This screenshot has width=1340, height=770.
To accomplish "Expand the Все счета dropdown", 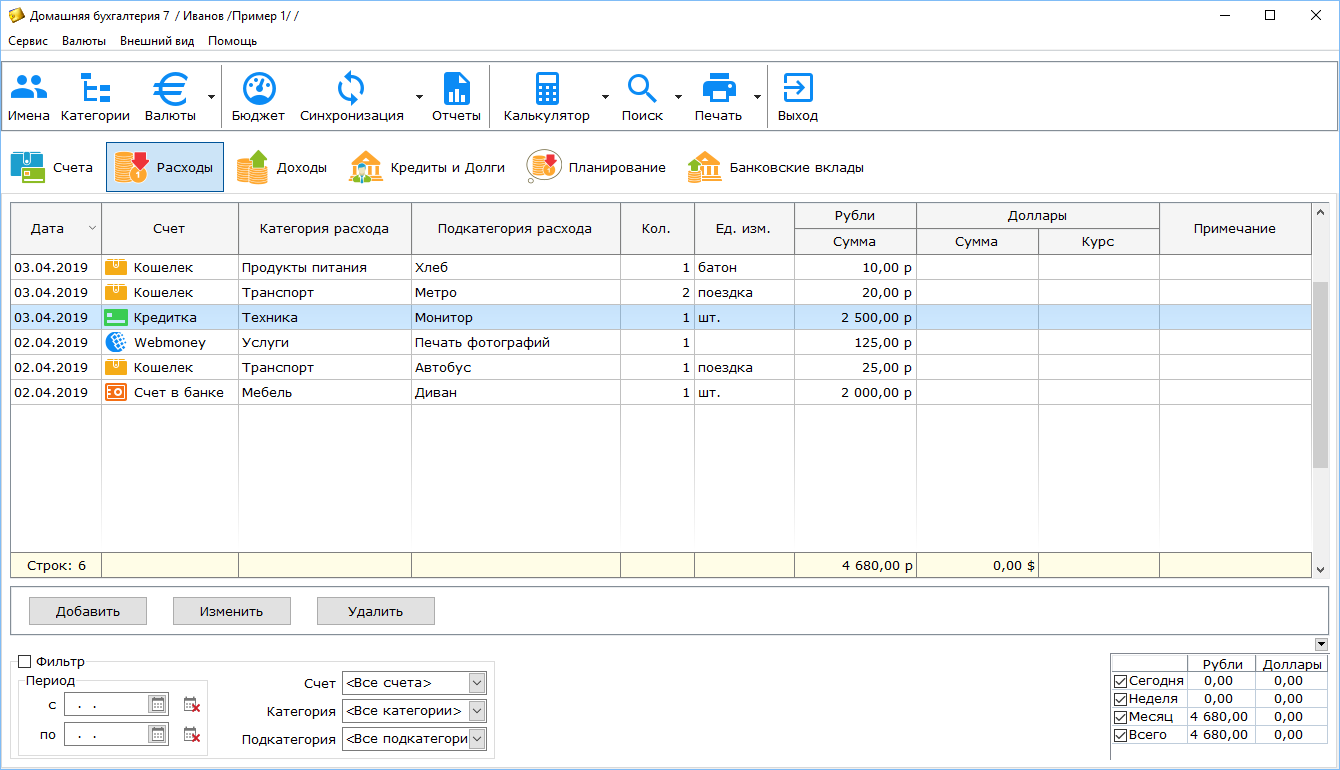I will coord(477,683).
